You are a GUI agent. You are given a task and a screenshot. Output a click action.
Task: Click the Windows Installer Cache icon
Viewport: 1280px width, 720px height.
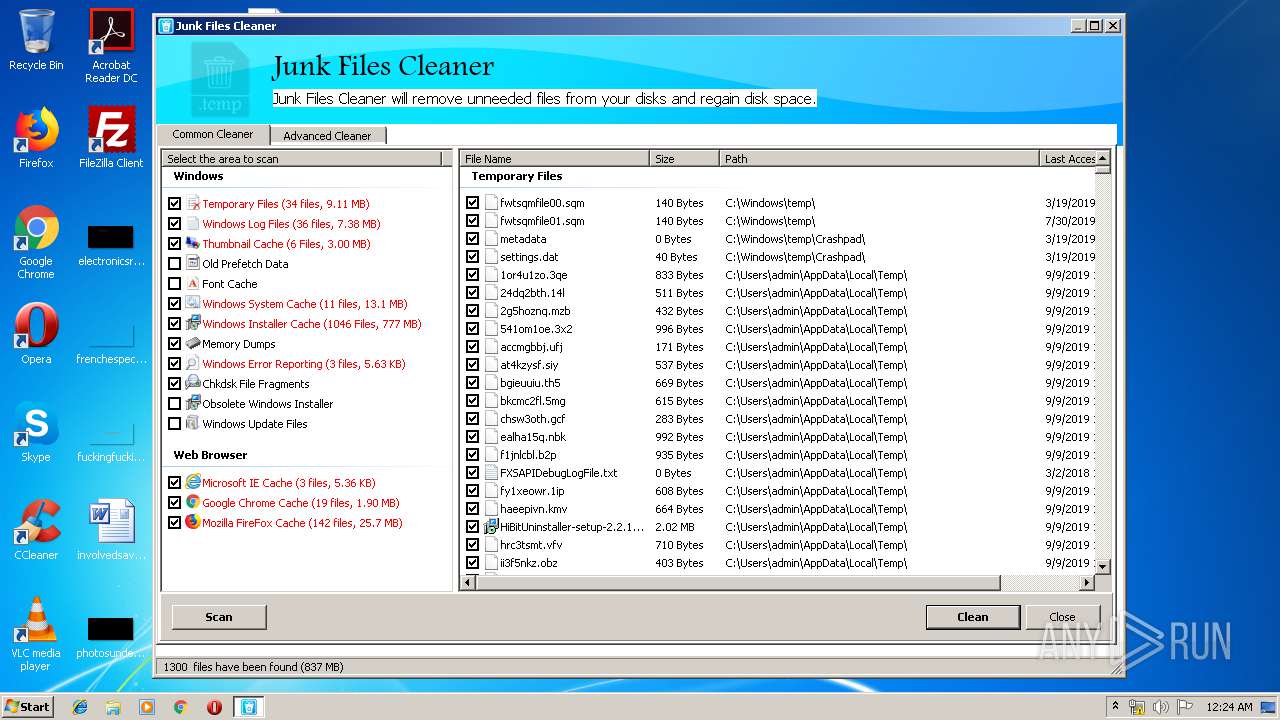tap(193, 324)
